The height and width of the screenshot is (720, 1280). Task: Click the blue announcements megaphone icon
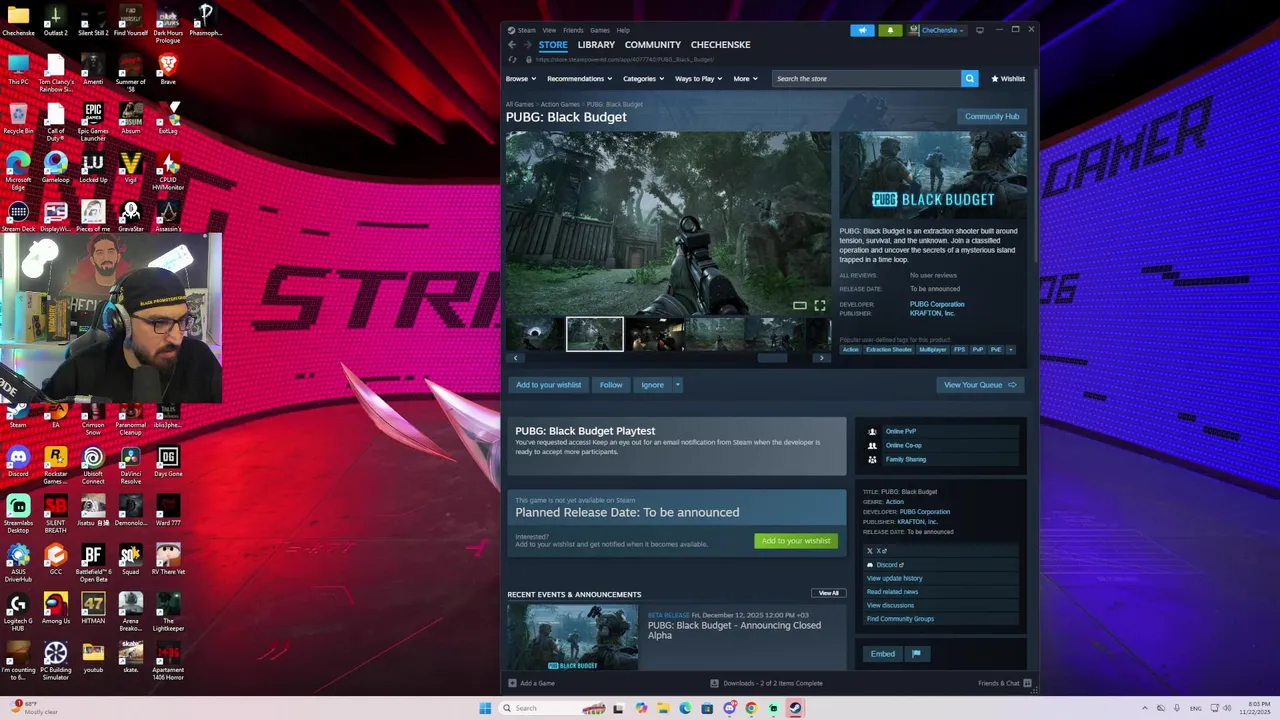pyautogui.click(x=862, y=30)
